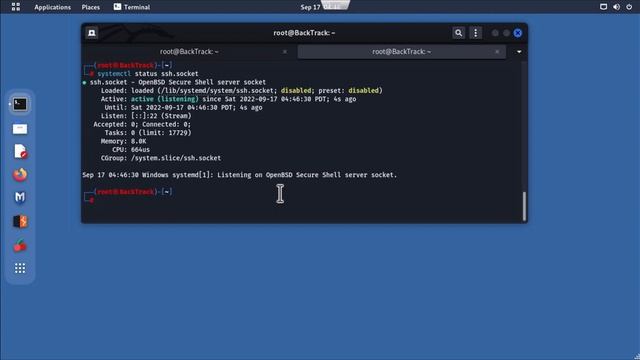Switch to the first root@BackTrack tab

point(189,52)
